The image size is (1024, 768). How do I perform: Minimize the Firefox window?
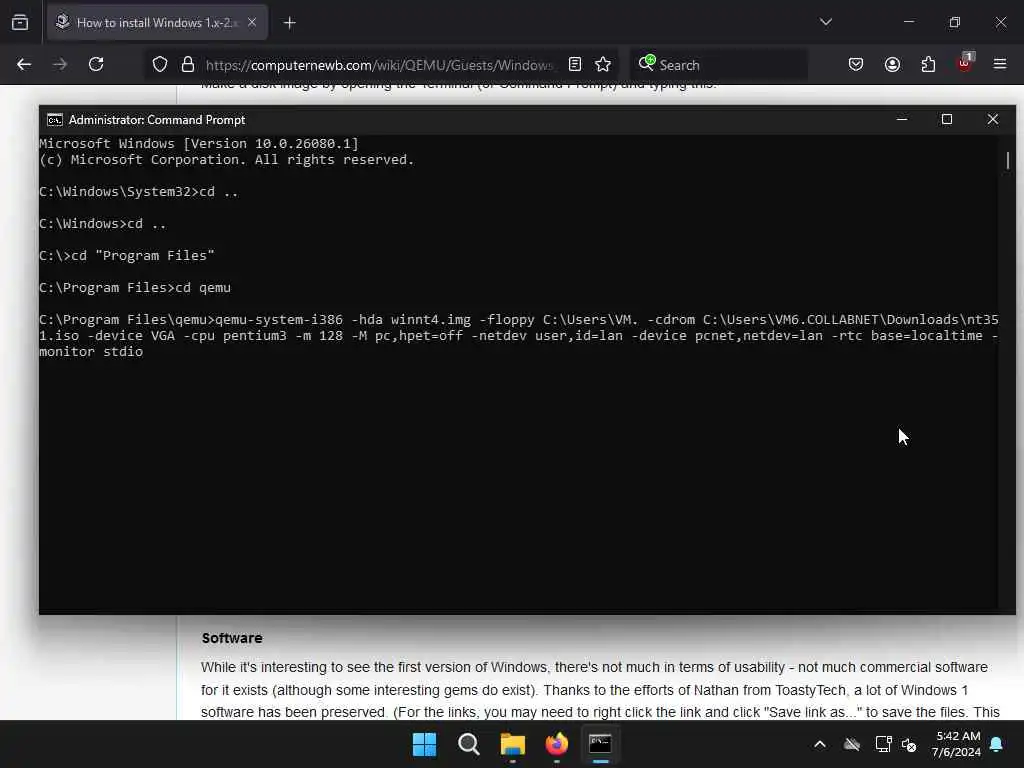909,22
